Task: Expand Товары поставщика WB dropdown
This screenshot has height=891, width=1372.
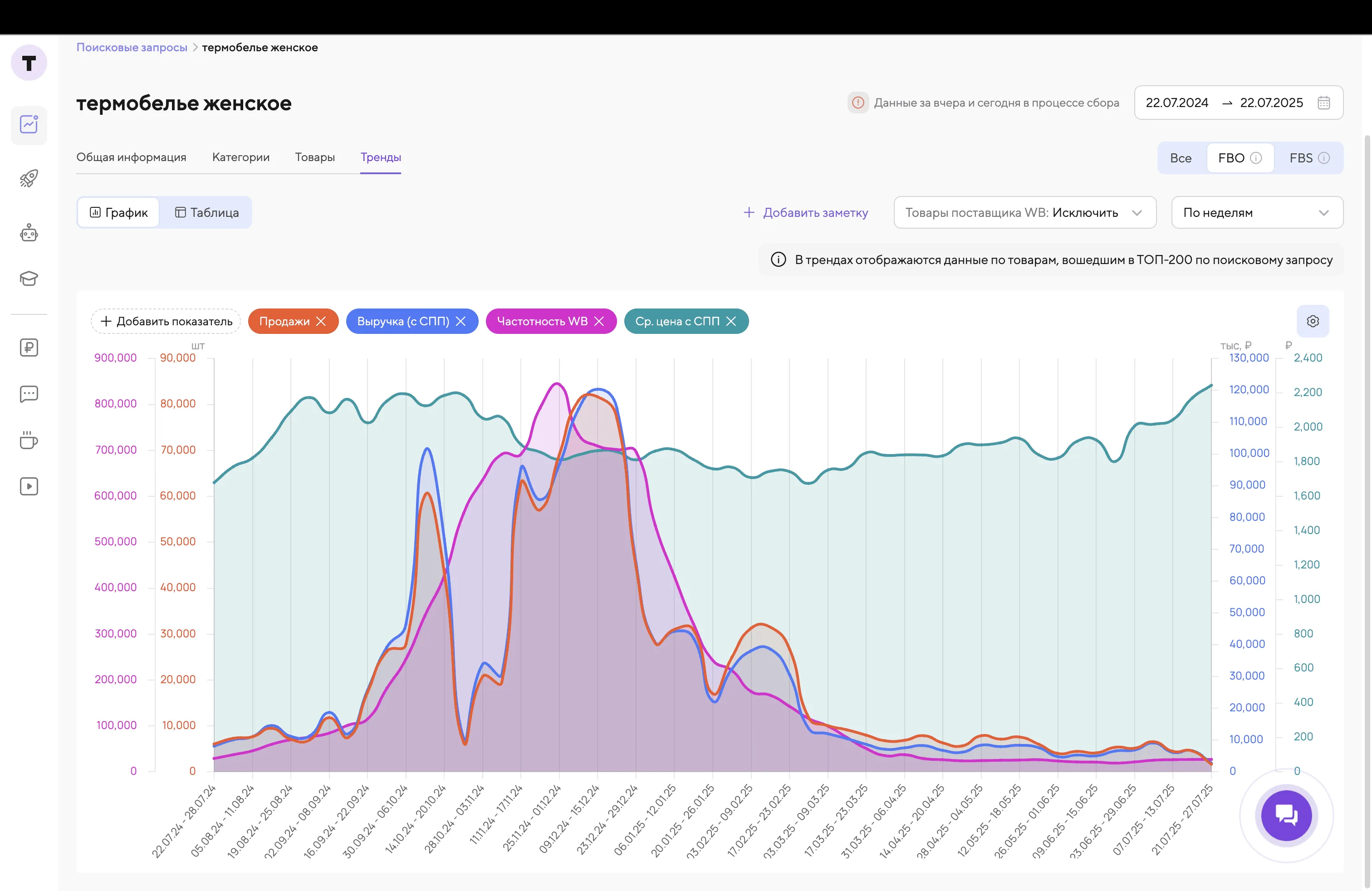Action: (1024, 213)
